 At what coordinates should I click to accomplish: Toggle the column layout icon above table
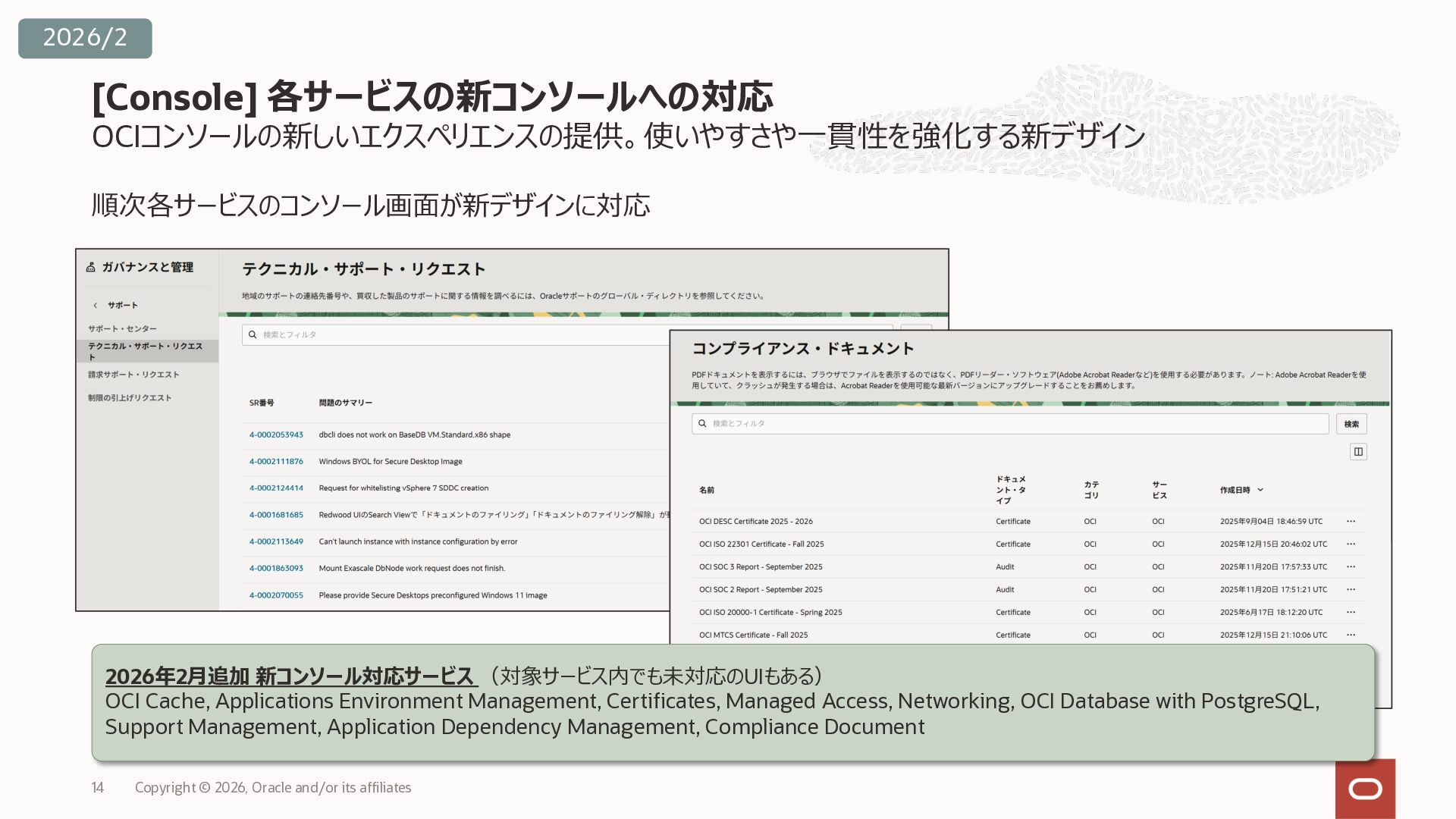point(1358,452)
